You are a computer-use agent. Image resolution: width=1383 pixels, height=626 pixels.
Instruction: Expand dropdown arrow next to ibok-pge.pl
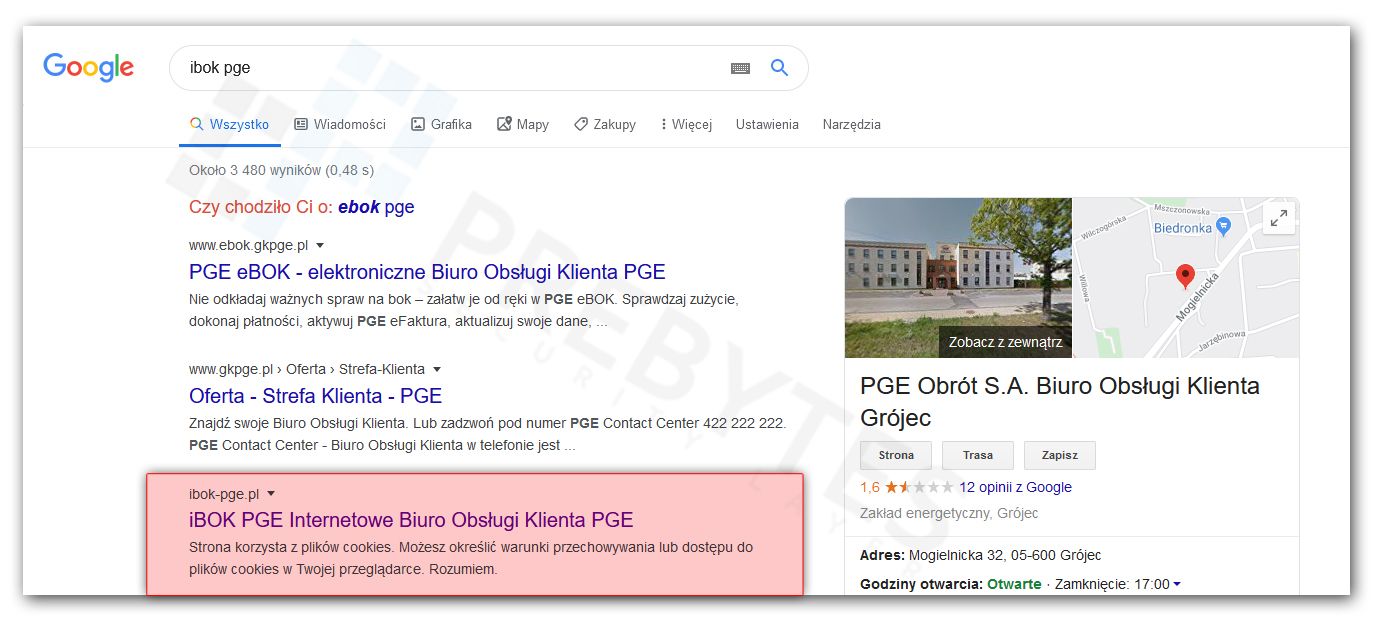pyautogui.click(x=271, y=494)
